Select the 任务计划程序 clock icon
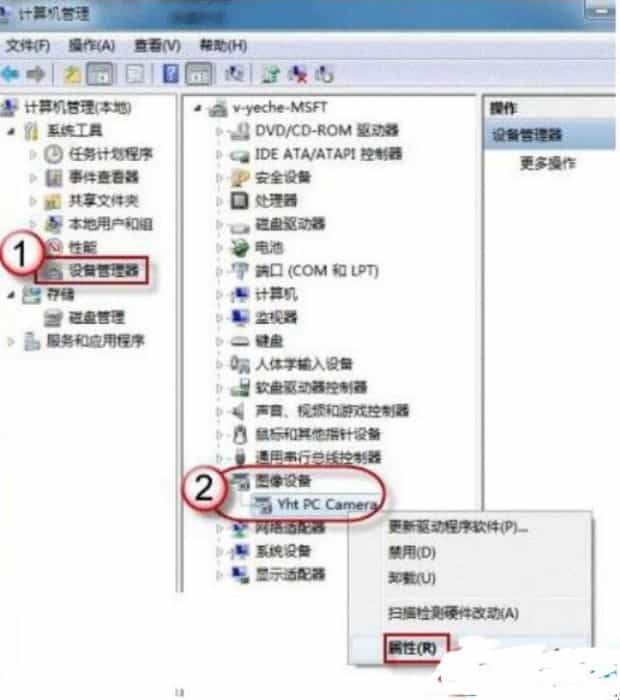 [54, 154]
